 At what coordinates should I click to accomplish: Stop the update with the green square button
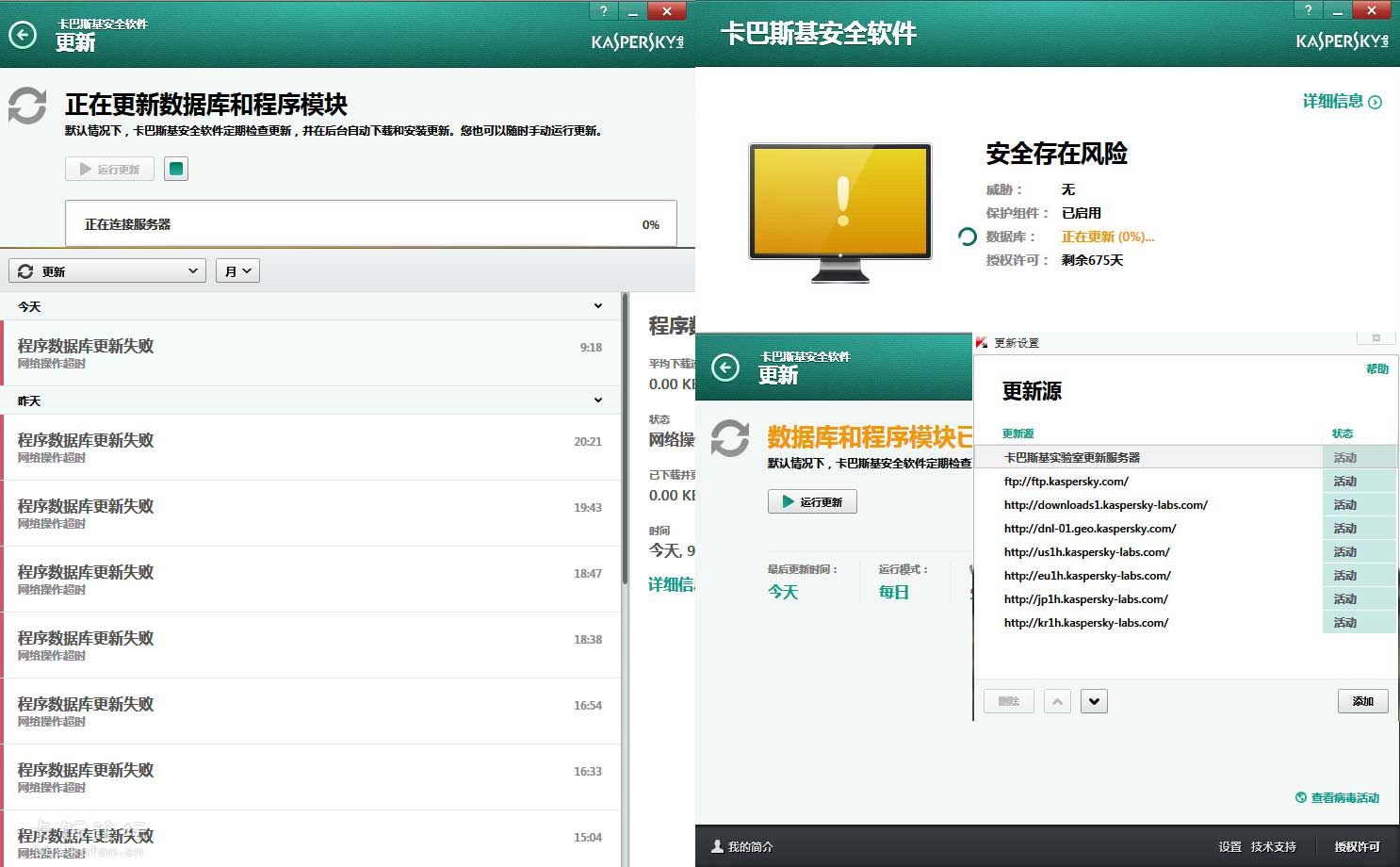click(176, 169)
